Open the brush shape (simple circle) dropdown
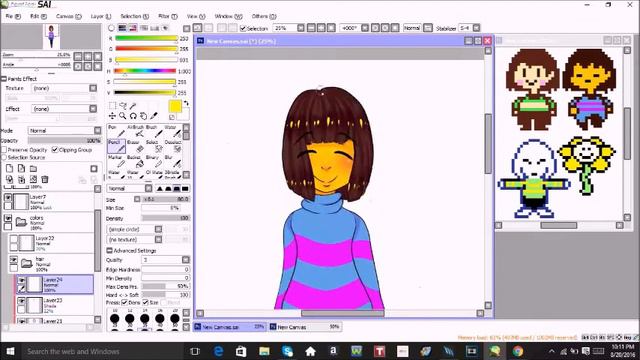Image resolution: width=640 pixels, height=360 pixels. click(x=158, y=229)
